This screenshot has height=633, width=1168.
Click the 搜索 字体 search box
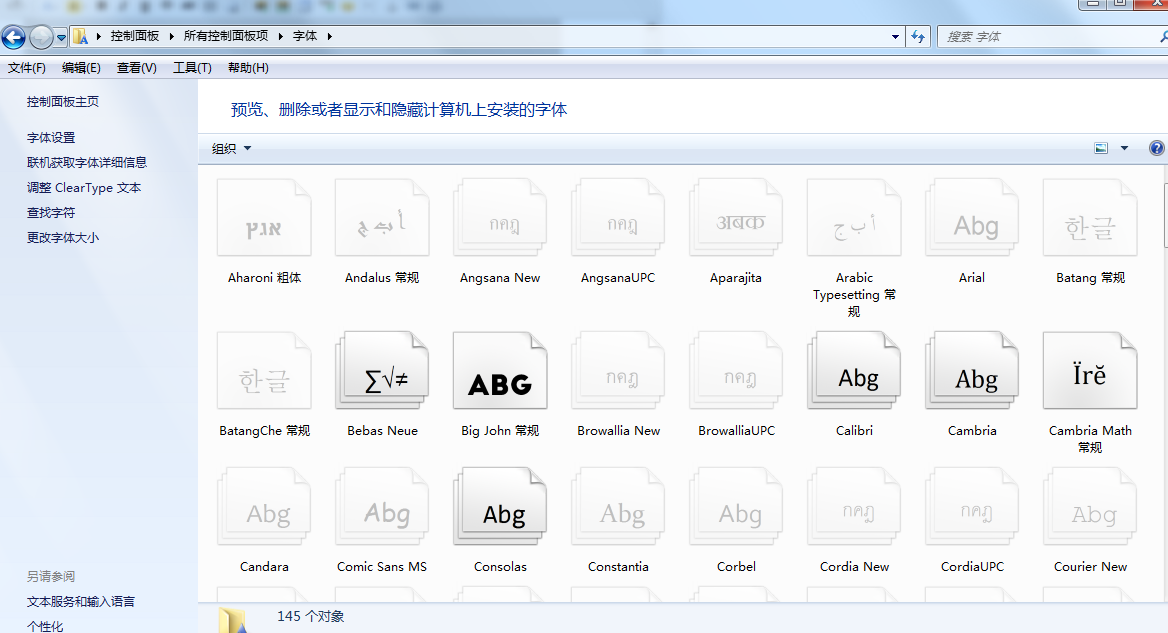pos(1053,36)
